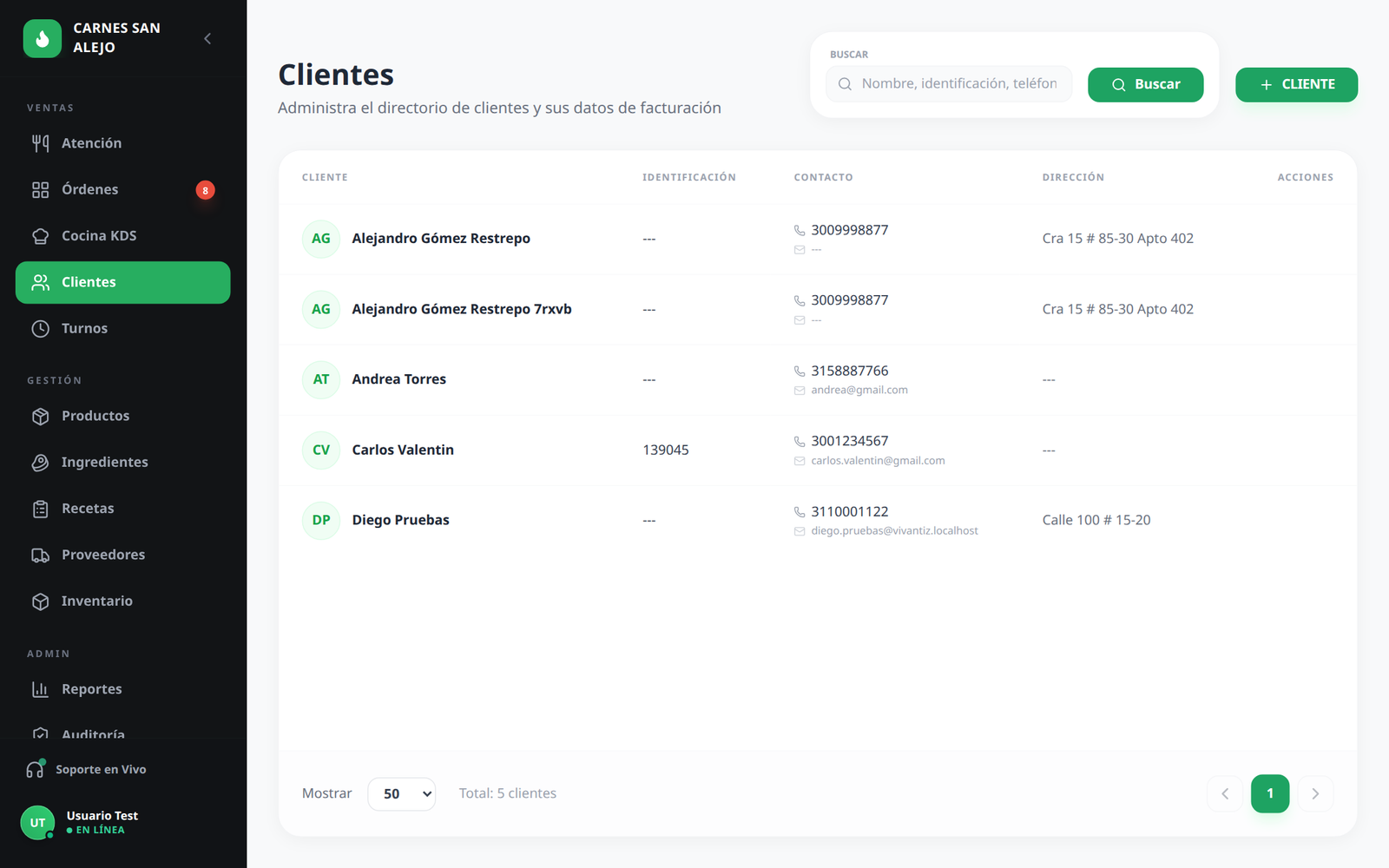Click identification 139045
This screenshot has width=1389, height=868.
[x=666, y=450]
